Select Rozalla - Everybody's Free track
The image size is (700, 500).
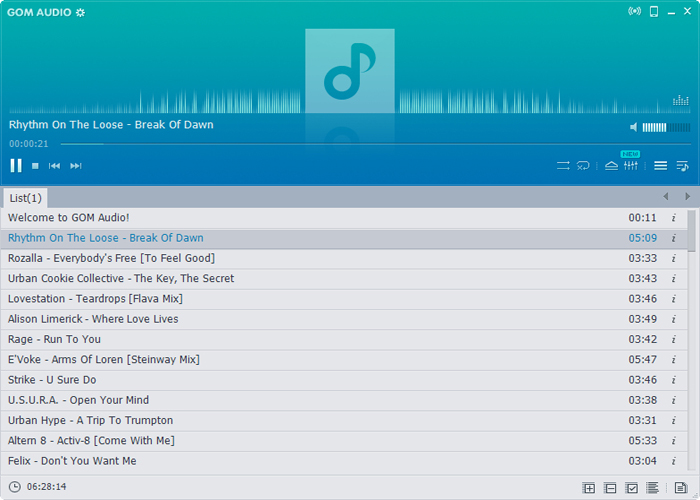344,258
